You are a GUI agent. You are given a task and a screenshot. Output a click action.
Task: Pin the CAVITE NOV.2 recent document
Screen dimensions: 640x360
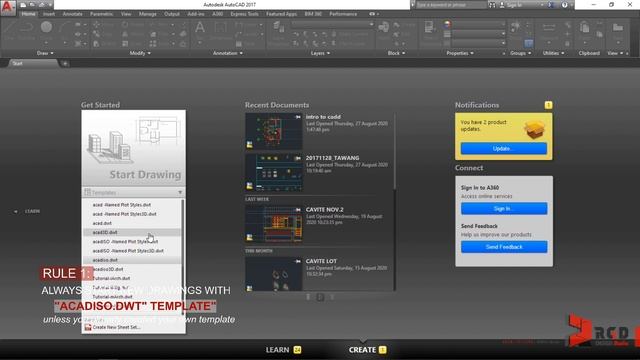(x=298, y=210)
